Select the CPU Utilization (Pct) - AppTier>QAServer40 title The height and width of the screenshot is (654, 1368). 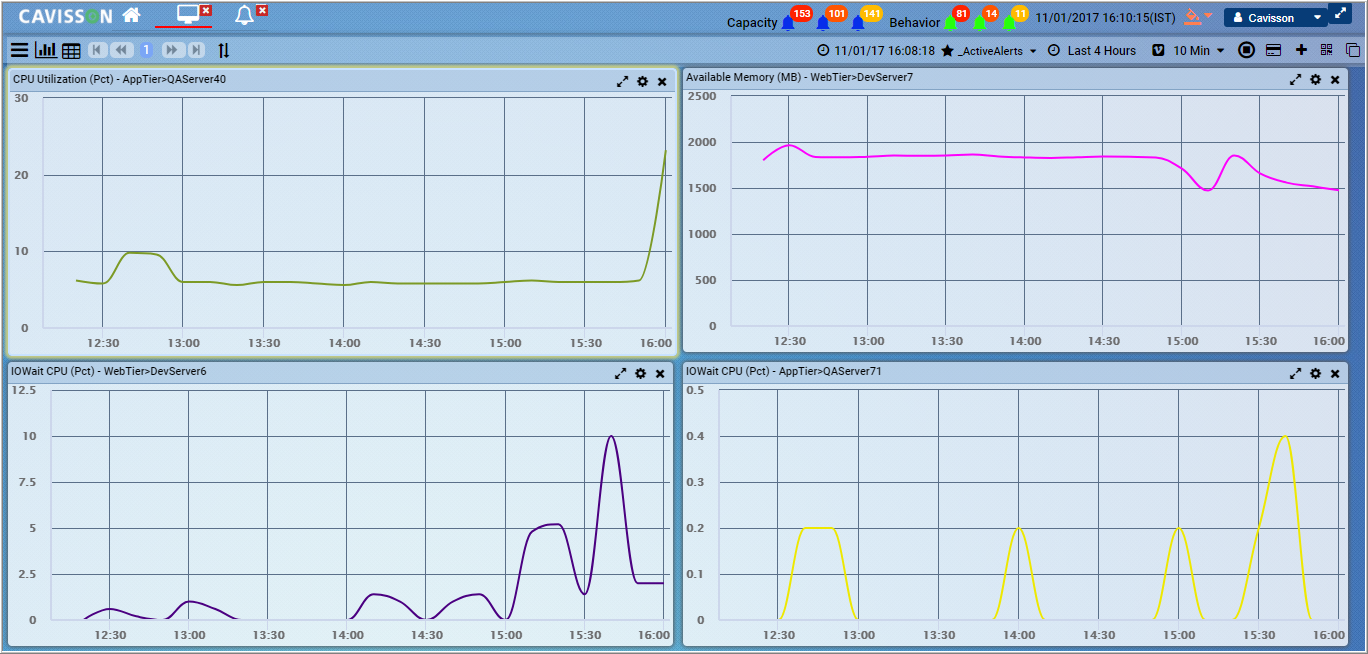coord(120,80)
